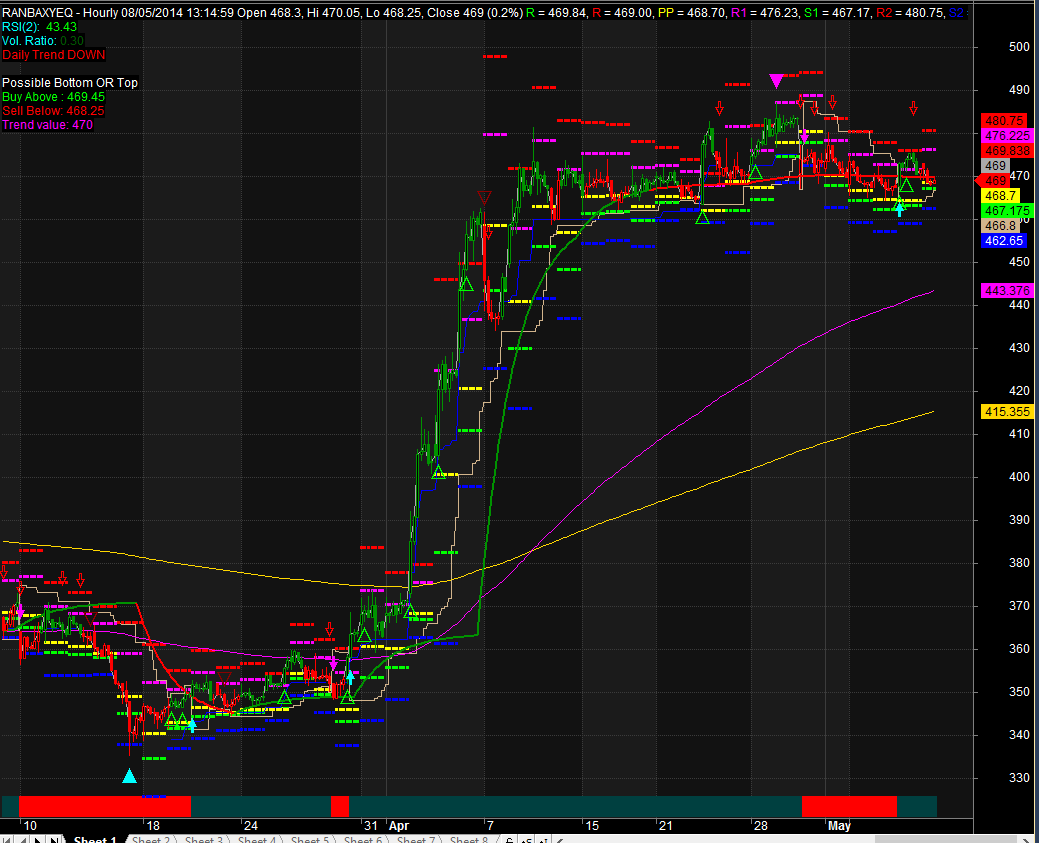
Task: Open the Sheet 4 tab
Action: [x=257, y=839]
